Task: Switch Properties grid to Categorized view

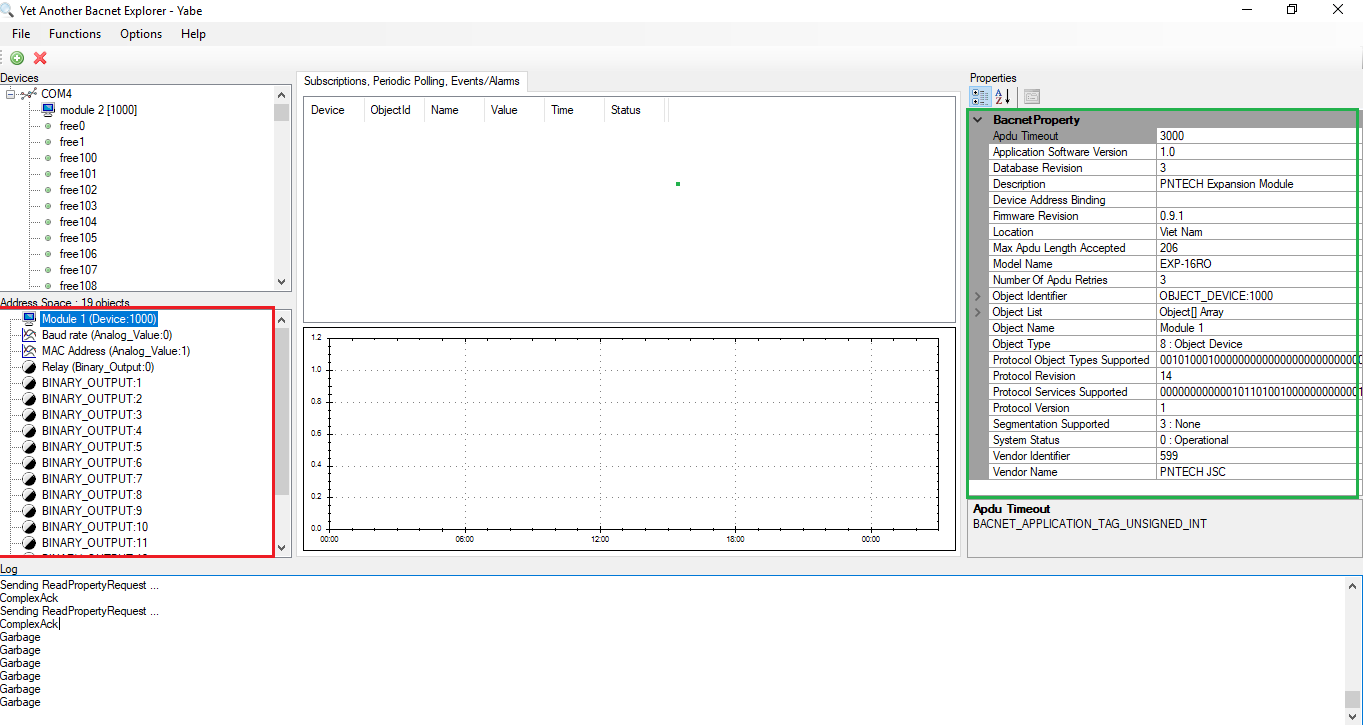Action: (x=980, y=97)
